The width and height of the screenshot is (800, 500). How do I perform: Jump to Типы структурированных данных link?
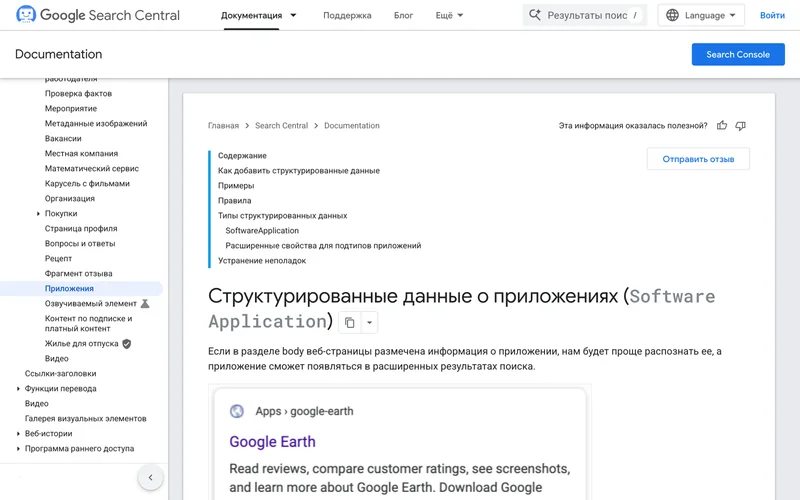pos(282,216)
